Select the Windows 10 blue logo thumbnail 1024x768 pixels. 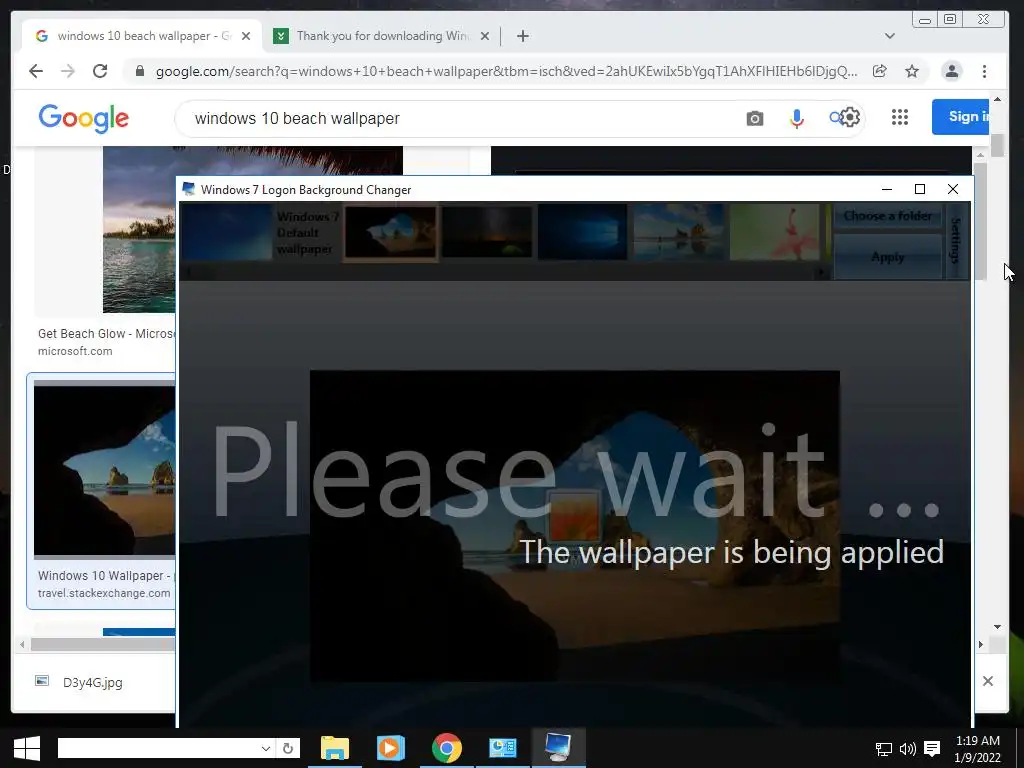pos(583,232)
